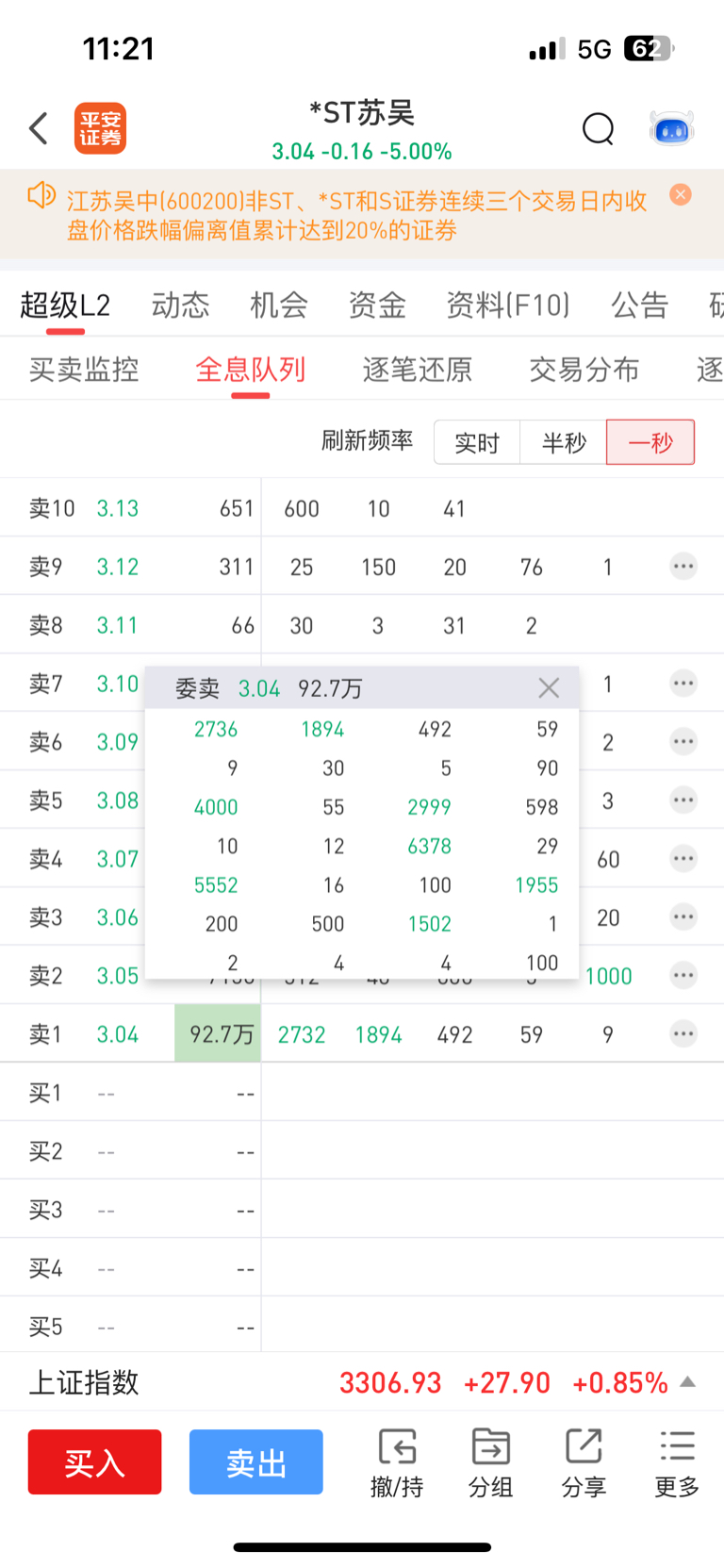Select 半秒 refresh rate
This screenshot has width=724, height=1568.
[x=564, y=442]
